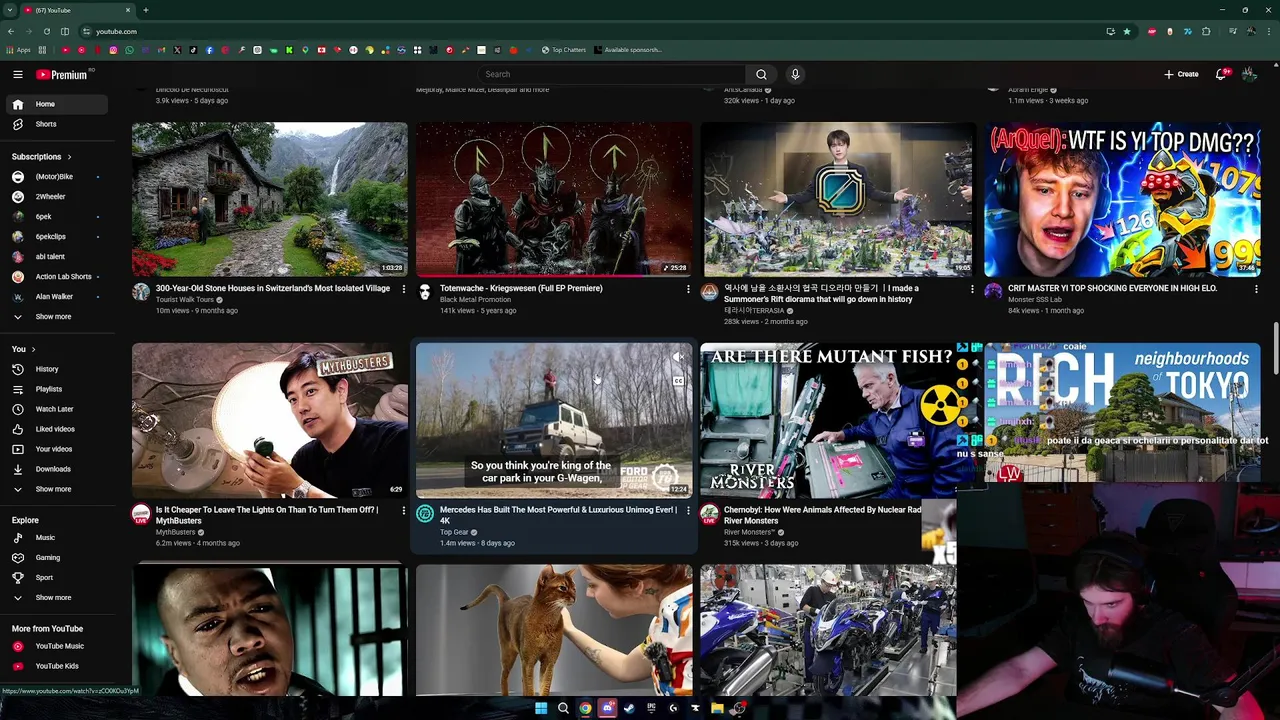Play 300-Year-Old Stone Houses thumbnail

[x=269, y=199]
